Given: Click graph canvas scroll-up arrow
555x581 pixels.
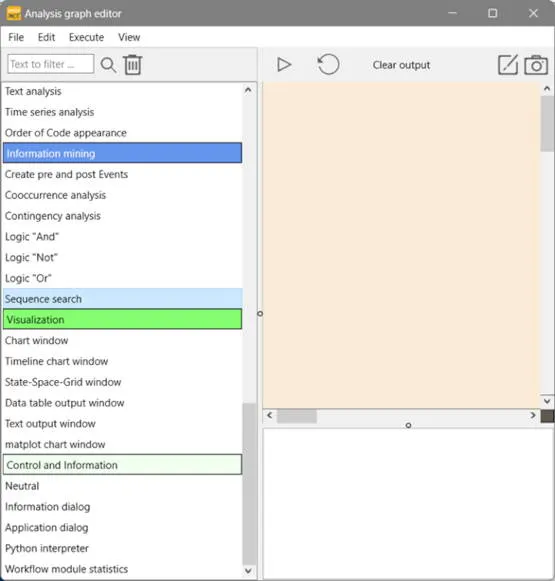Looking at the screenshot, I should coord(547,89).
